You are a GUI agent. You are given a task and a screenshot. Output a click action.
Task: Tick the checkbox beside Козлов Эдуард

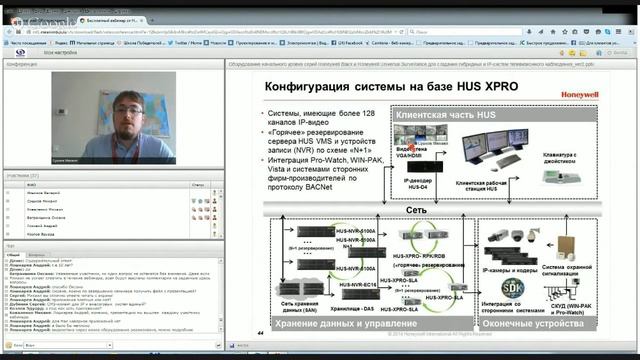tap(7, 234)
